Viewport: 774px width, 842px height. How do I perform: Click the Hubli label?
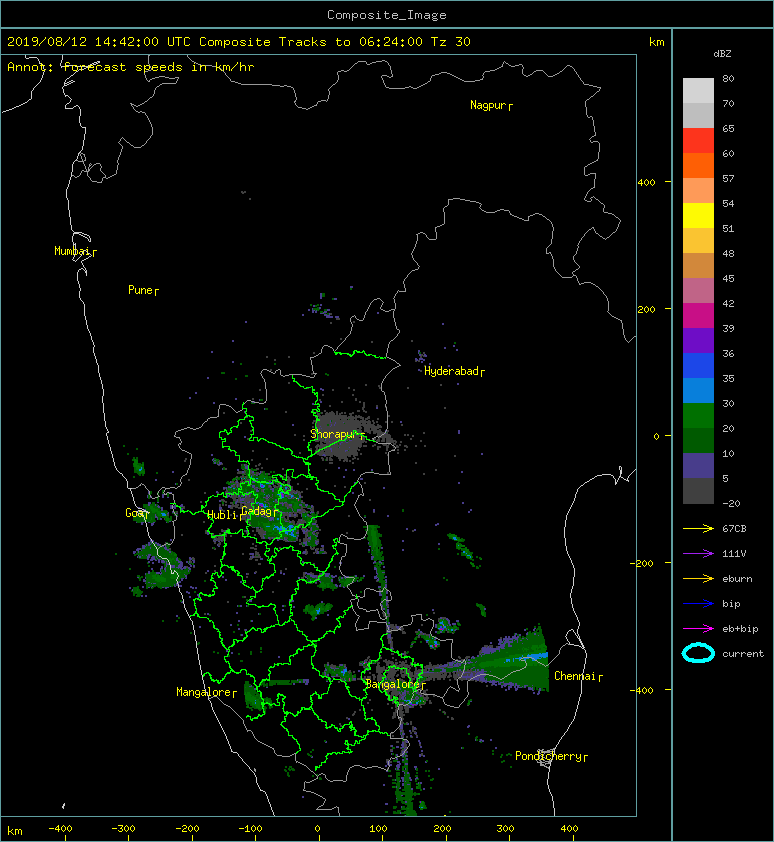click(x=222, y=515)
